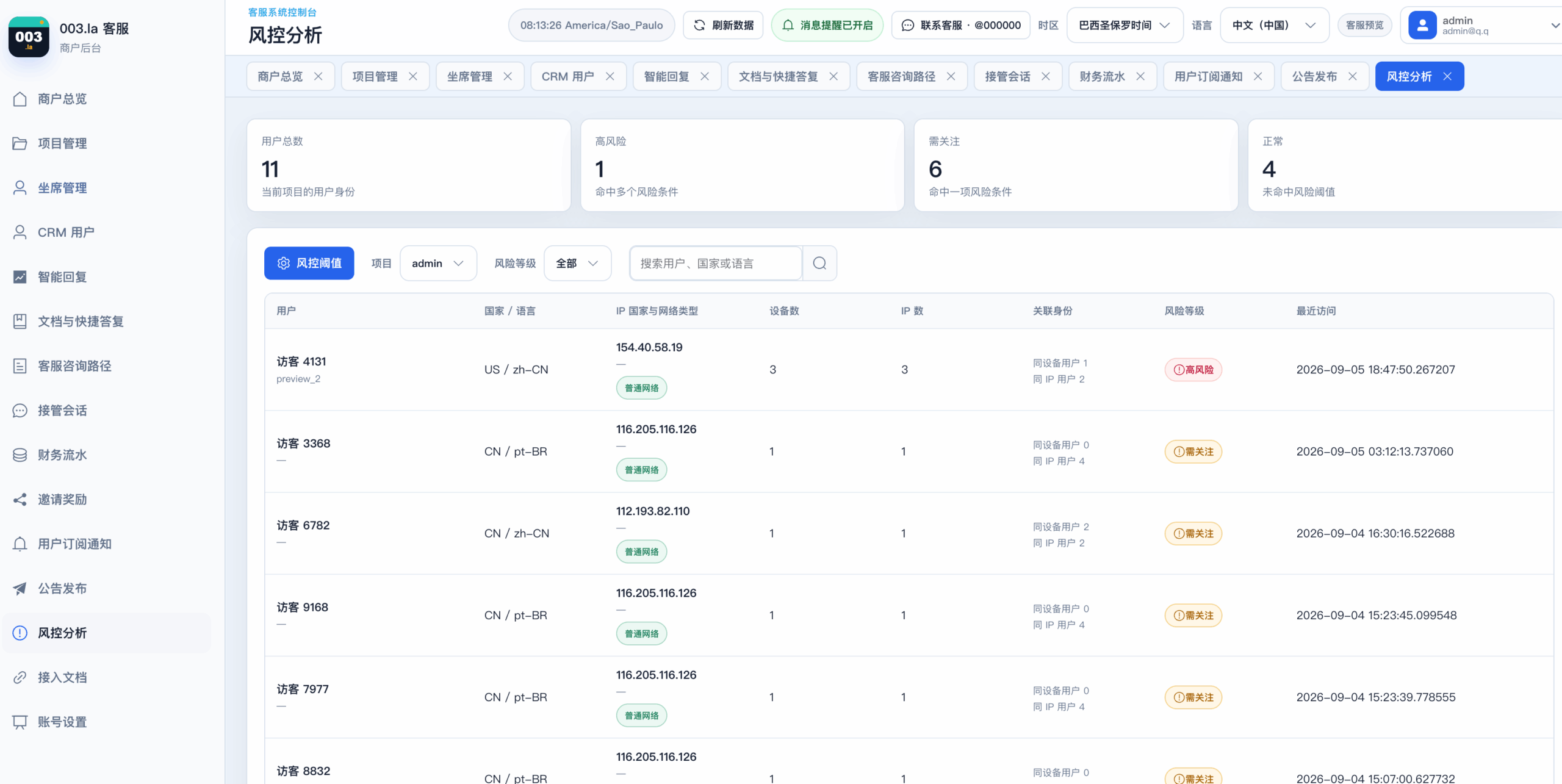Click the 高风险 badge for 访客 4131
This screenshot has height=784, width=1562.
[1193, 370]
